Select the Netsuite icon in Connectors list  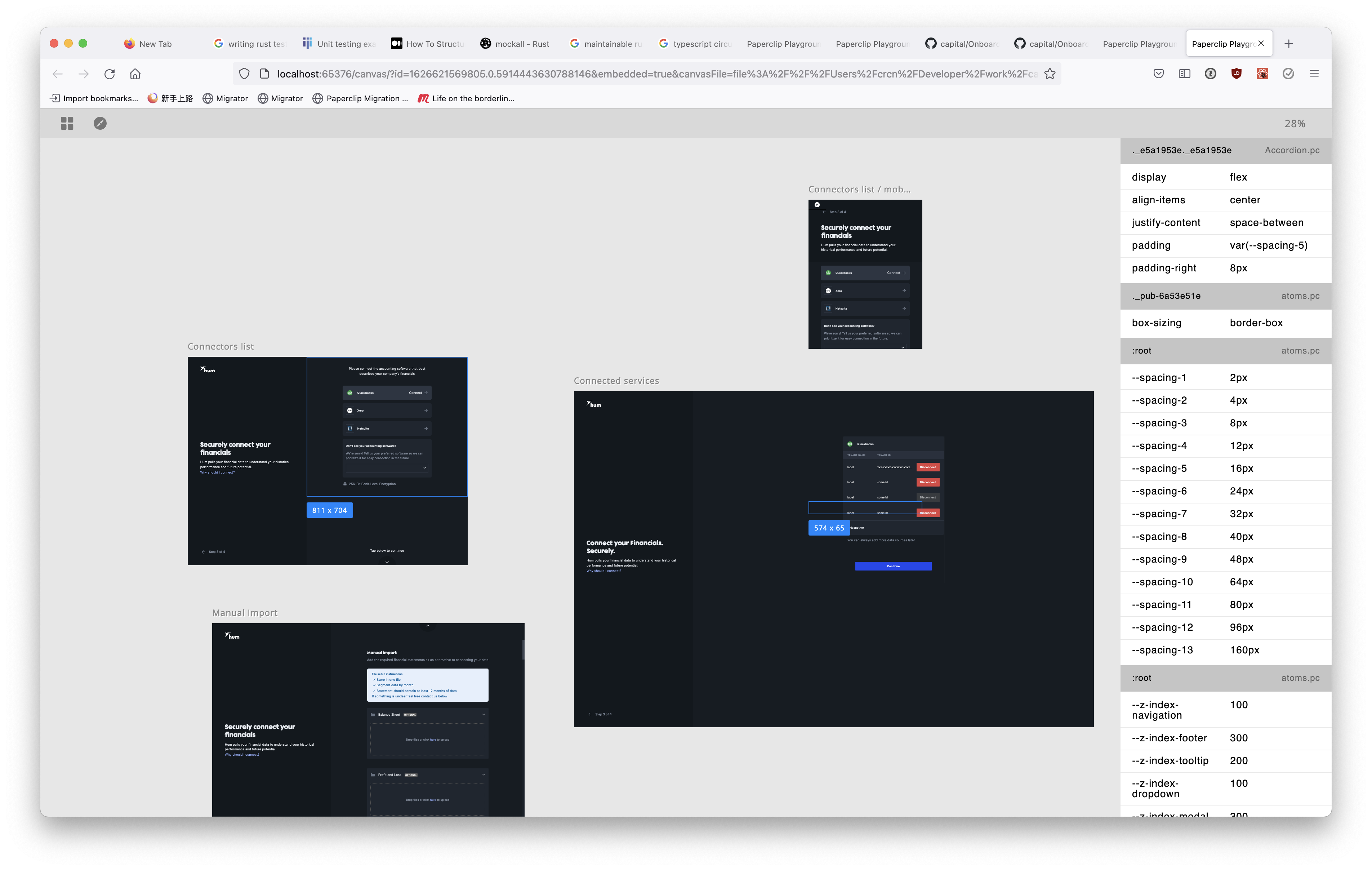(x=350, y=428)
